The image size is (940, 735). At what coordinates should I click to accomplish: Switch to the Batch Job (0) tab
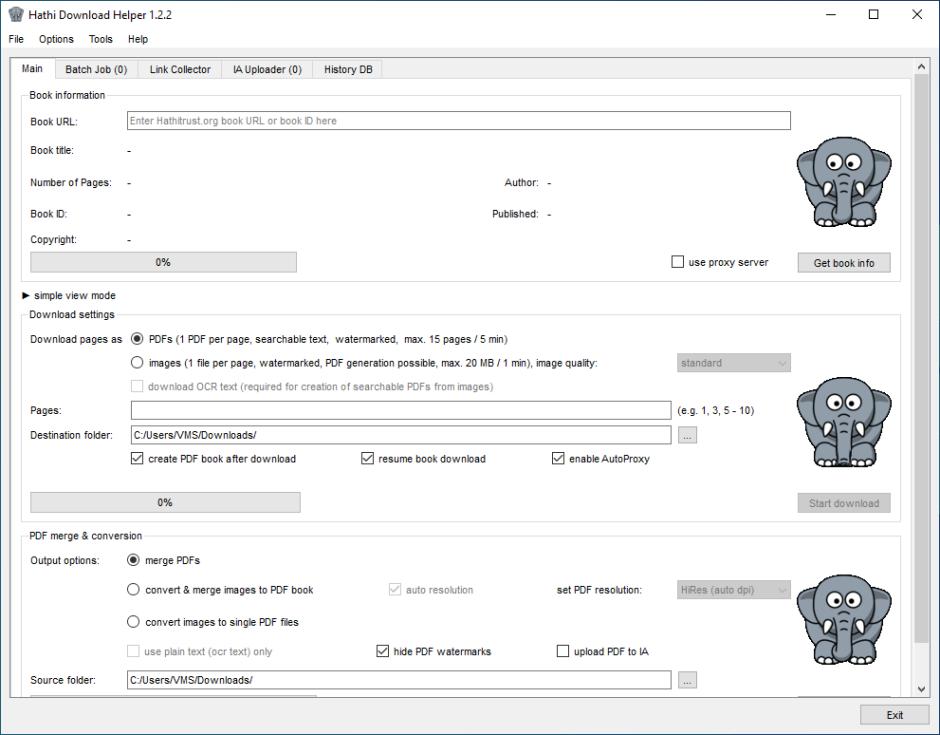click(96, 70)
